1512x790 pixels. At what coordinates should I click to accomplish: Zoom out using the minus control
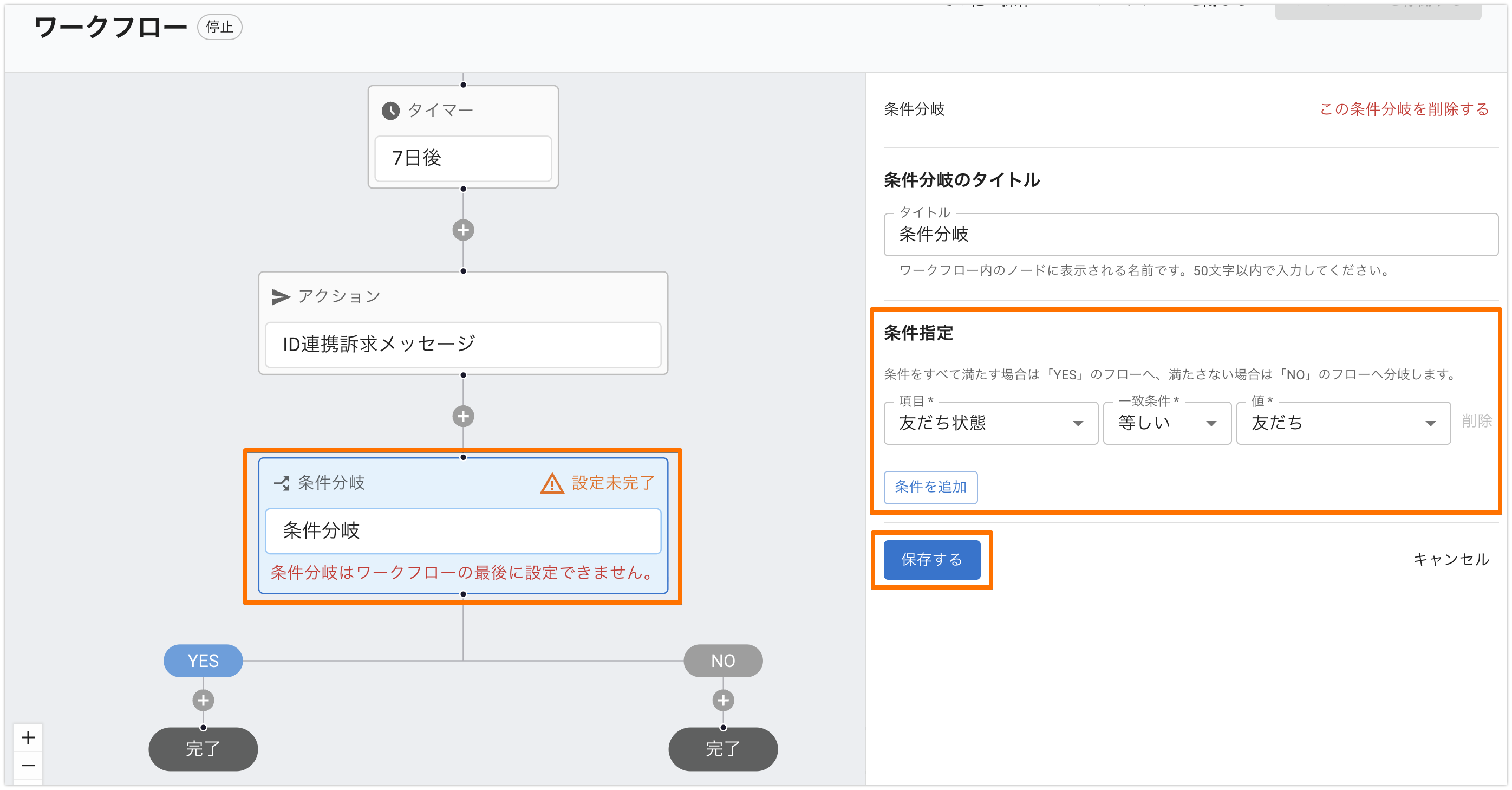point(28,765)
